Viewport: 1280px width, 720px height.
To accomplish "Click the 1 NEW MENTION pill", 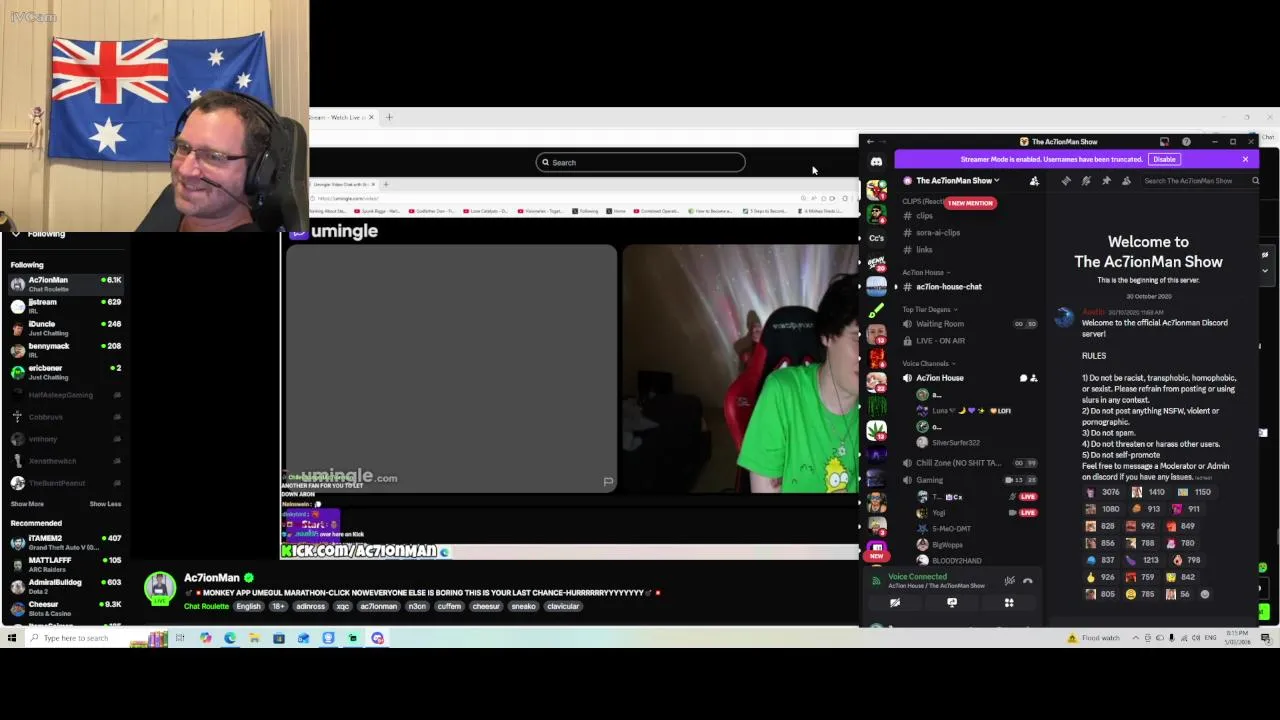I will pyautogui.click(x=970, y=203).
